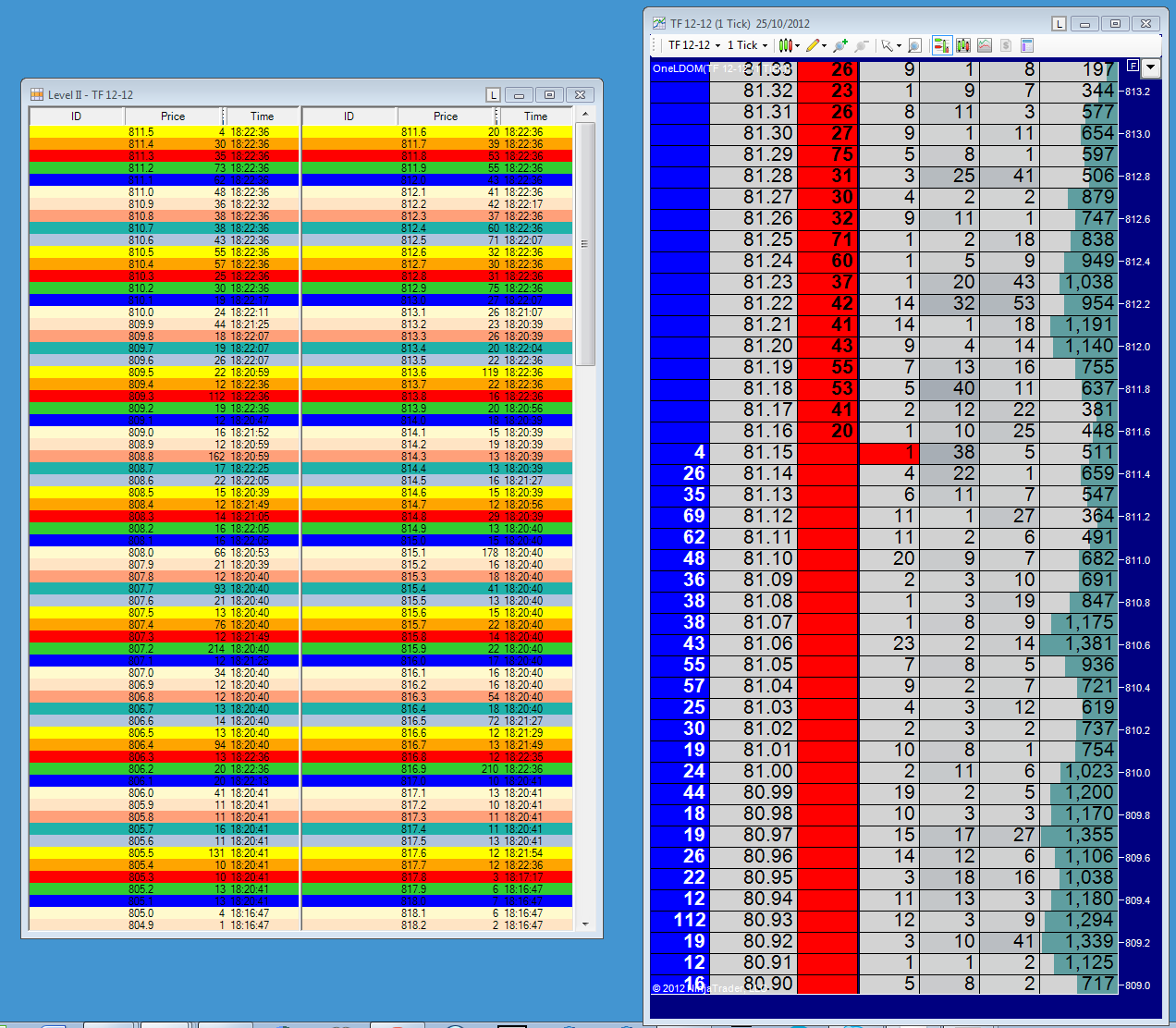Click the red last-trade cell showing 1
This screenshot has width=1176, height=1028.
pyautogui.click(x=889, y=453)
